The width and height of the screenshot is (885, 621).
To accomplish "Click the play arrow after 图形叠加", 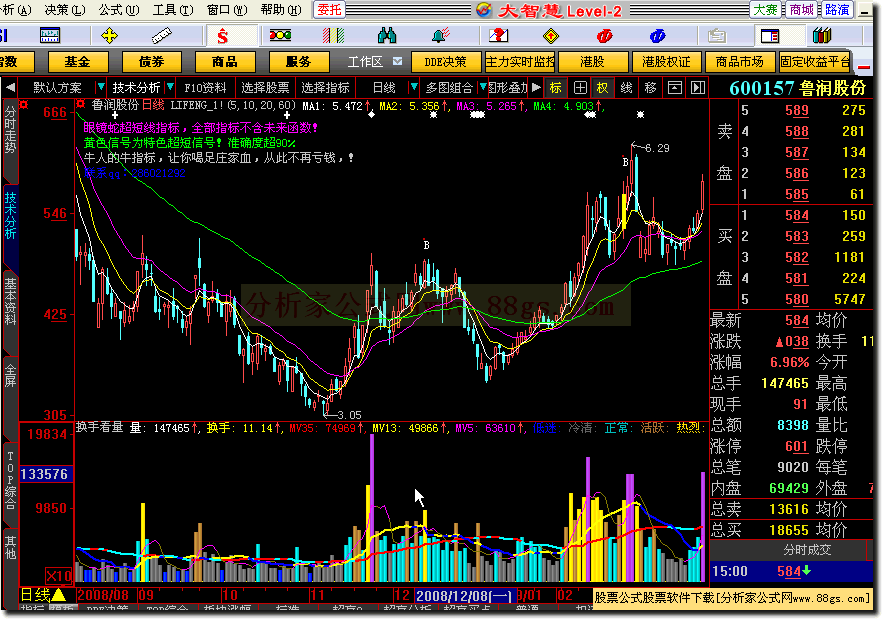I will [x=536, y=88].
